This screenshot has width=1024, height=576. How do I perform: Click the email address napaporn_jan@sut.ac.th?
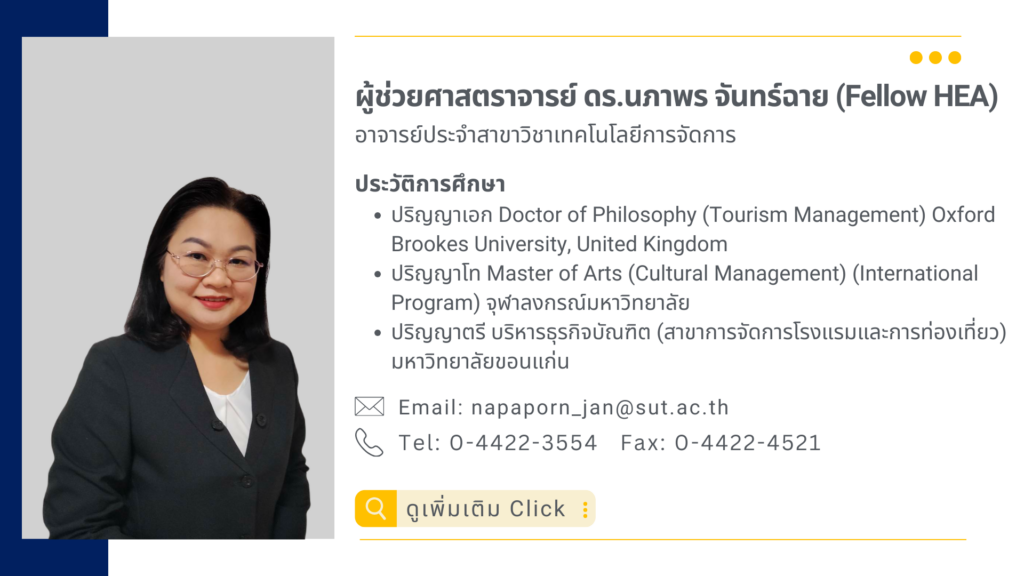(x=600, y=408)
